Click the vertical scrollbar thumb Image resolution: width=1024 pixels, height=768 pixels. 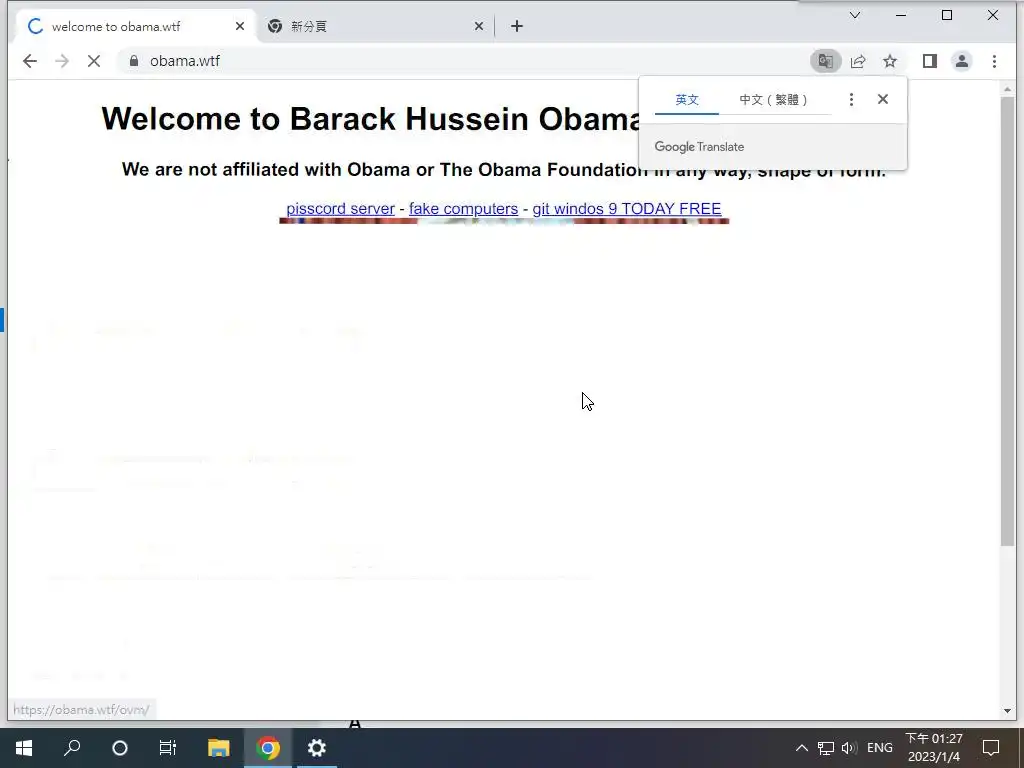(x=1007, y=320)
